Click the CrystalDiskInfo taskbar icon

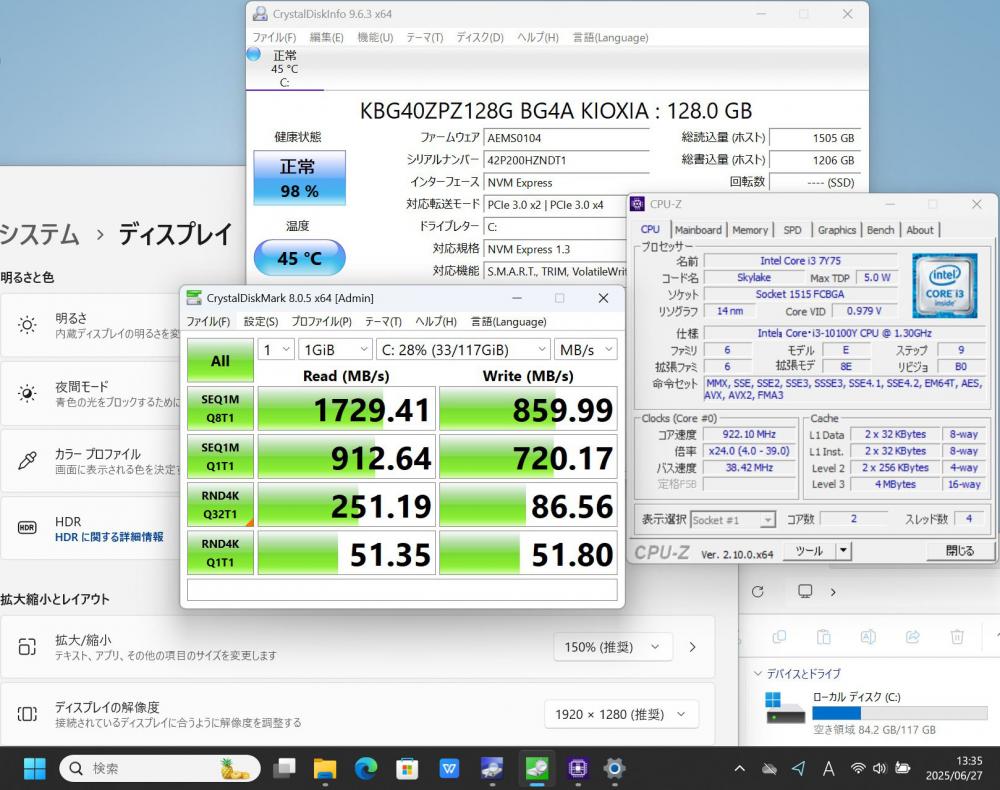(x=492, y=768)
